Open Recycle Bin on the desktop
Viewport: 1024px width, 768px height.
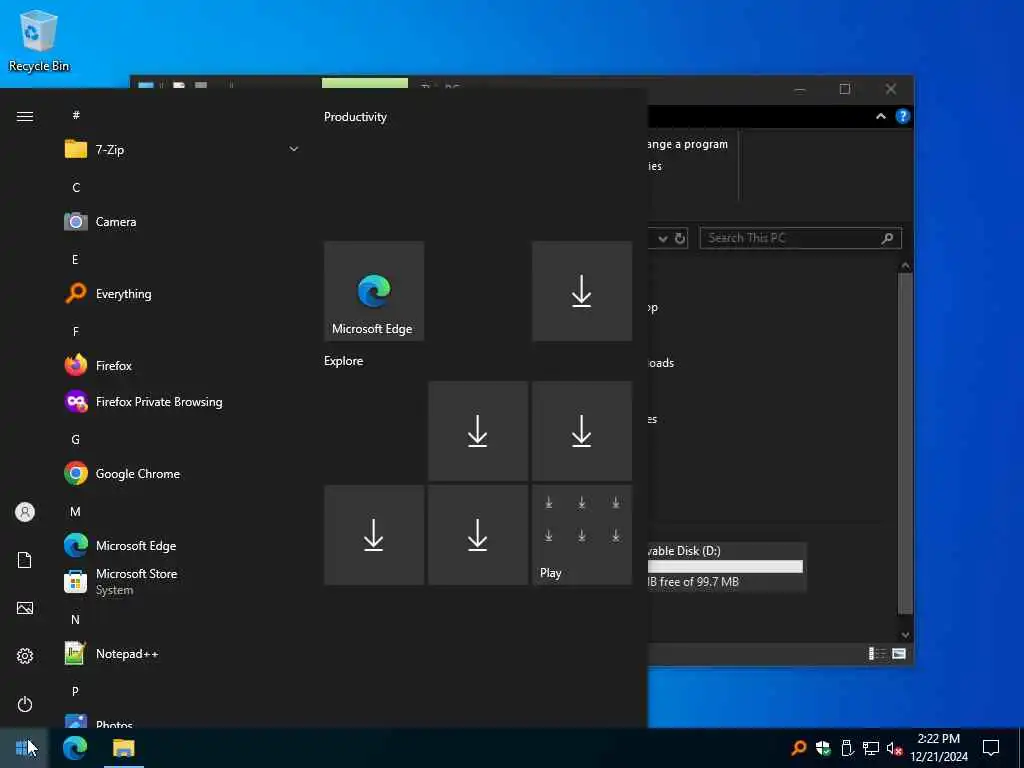click(x=39, y=40)
